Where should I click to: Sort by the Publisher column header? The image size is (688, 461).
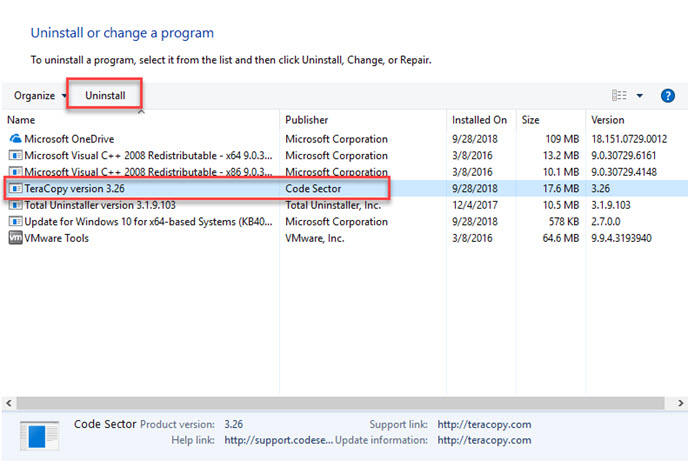(306, 120)
